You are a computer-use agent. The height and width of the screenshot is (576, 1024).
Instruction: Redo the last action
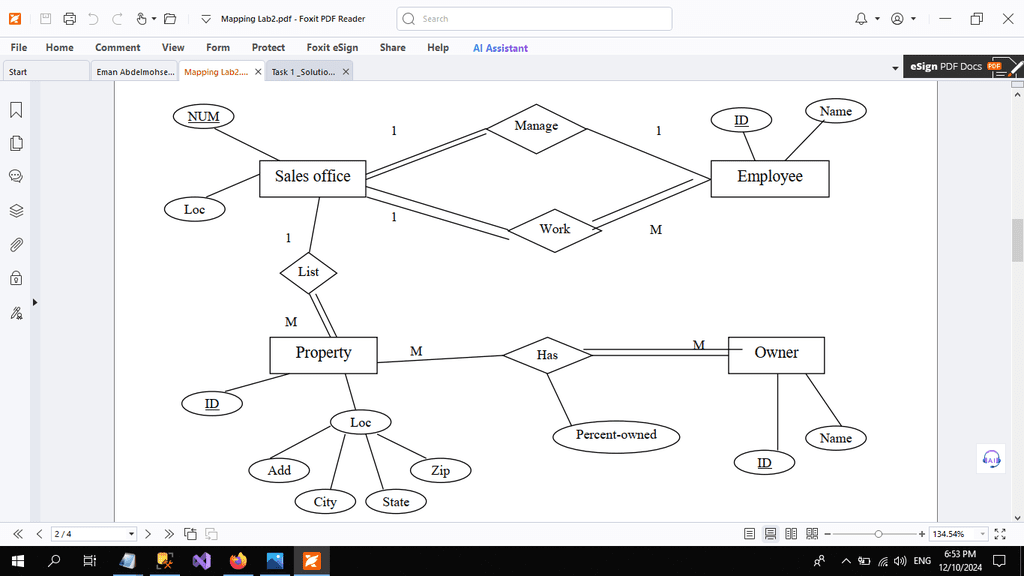click(x=118, y=19)
